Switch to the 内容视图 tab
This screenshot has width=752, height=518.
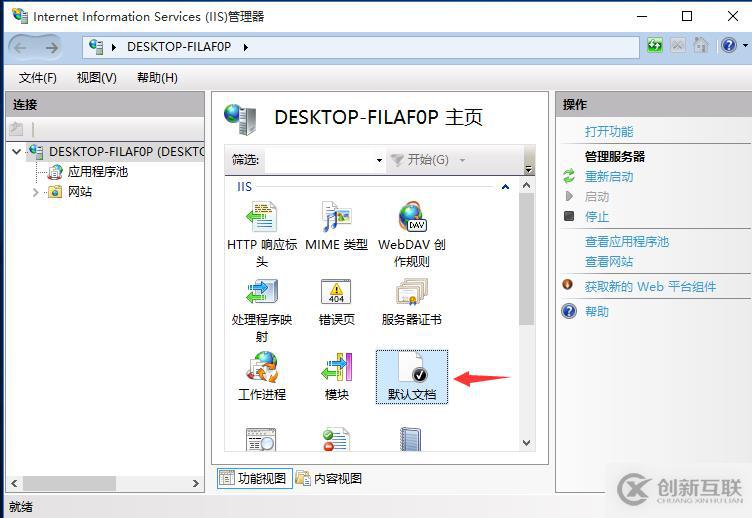[x=329, y=478]
